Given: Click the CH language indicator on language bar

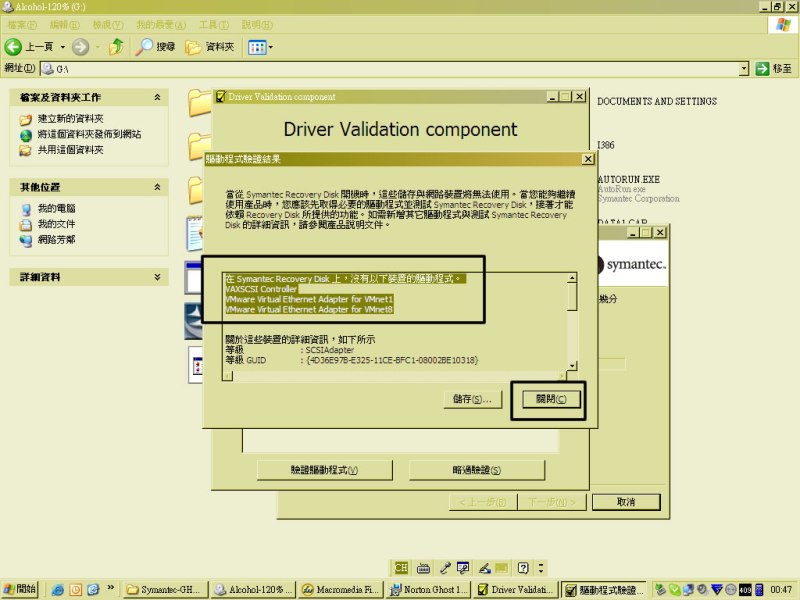Looking at the screenshot, I should pos(401,568).
